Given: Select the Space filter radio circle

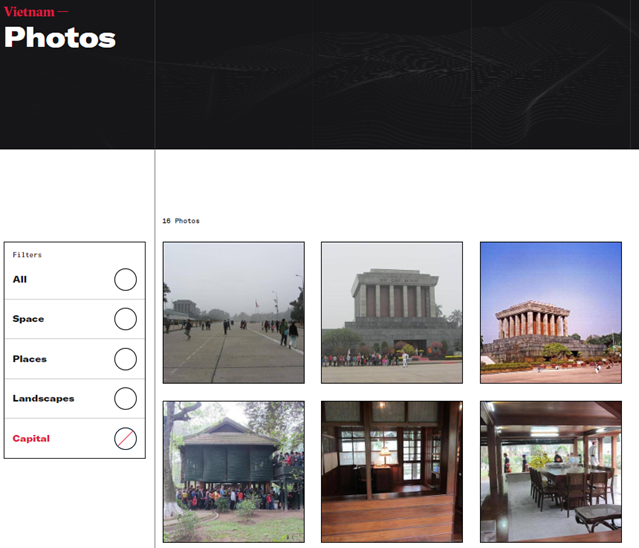Looking at the screenshot, I should point(125,319).
